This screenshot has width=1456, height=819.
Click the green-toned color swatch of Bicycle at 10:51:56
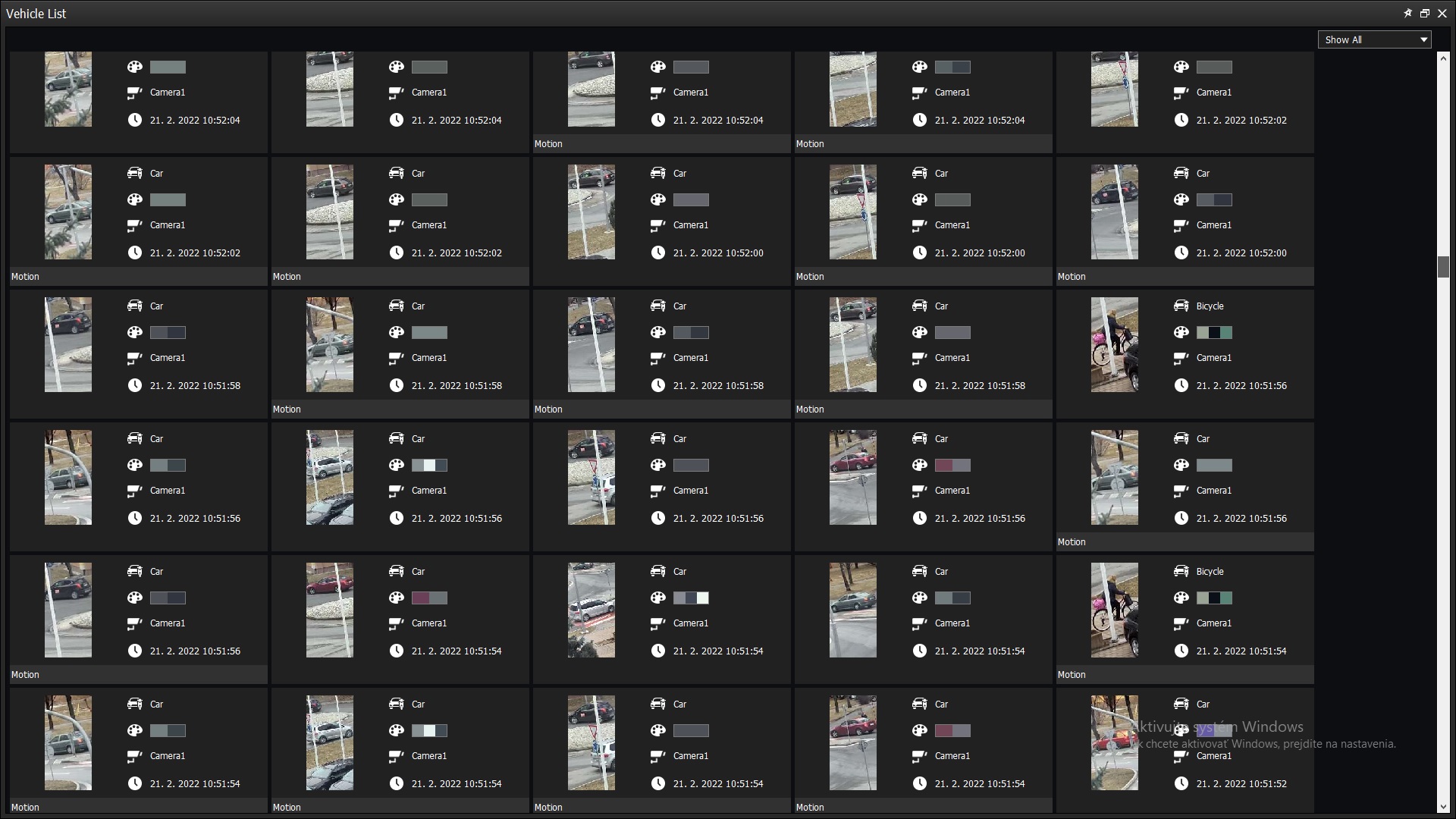pos(1214,332)
